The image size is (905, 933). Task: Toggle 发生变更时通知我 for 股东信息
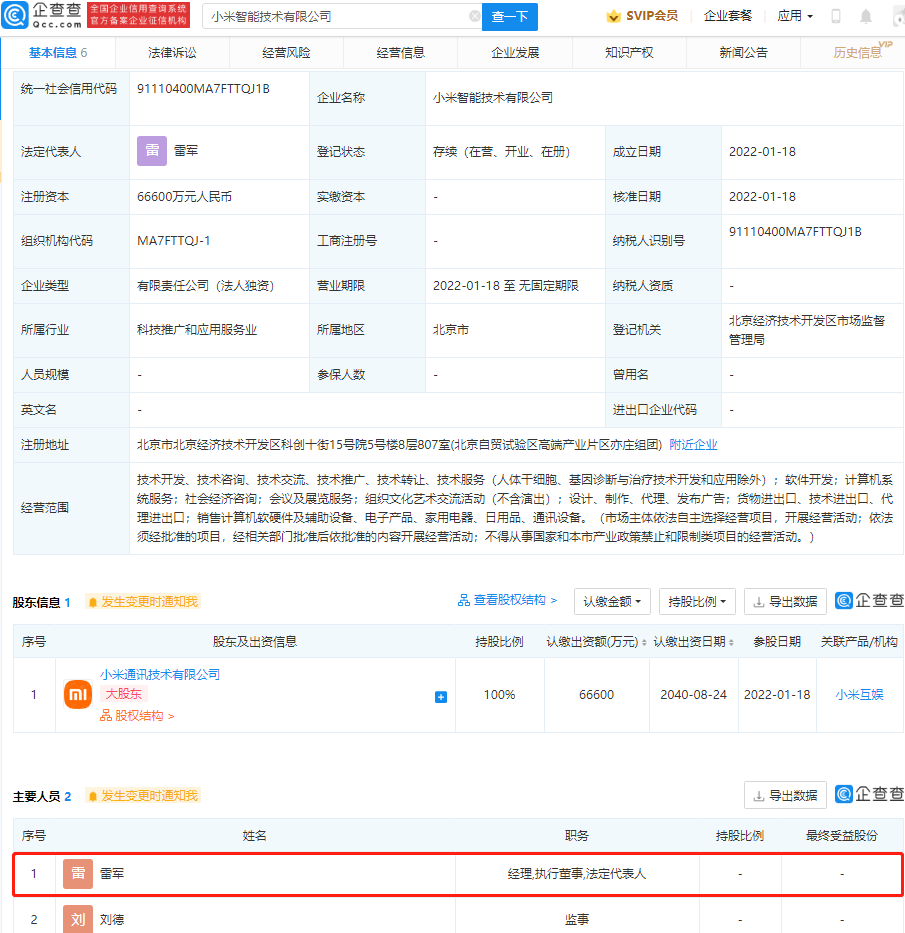(x=142, y=601)
